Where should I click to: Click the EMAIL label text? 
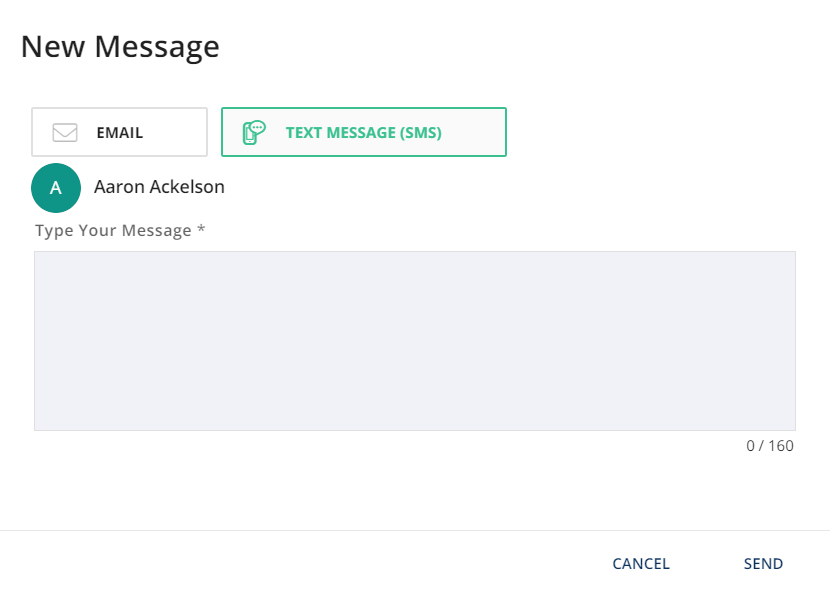[120, 132]
